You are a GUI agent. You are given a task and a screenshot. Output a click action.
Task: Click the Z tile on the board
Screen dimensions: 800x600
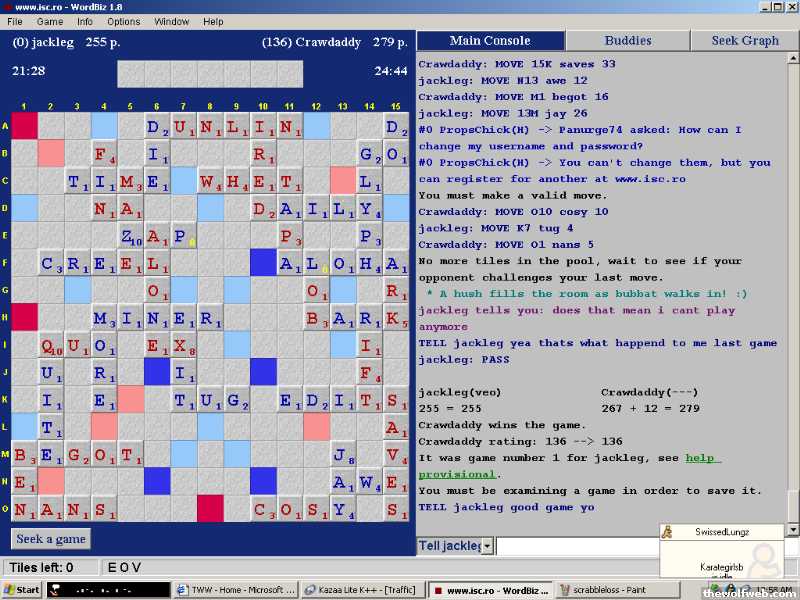coord(131,236)
